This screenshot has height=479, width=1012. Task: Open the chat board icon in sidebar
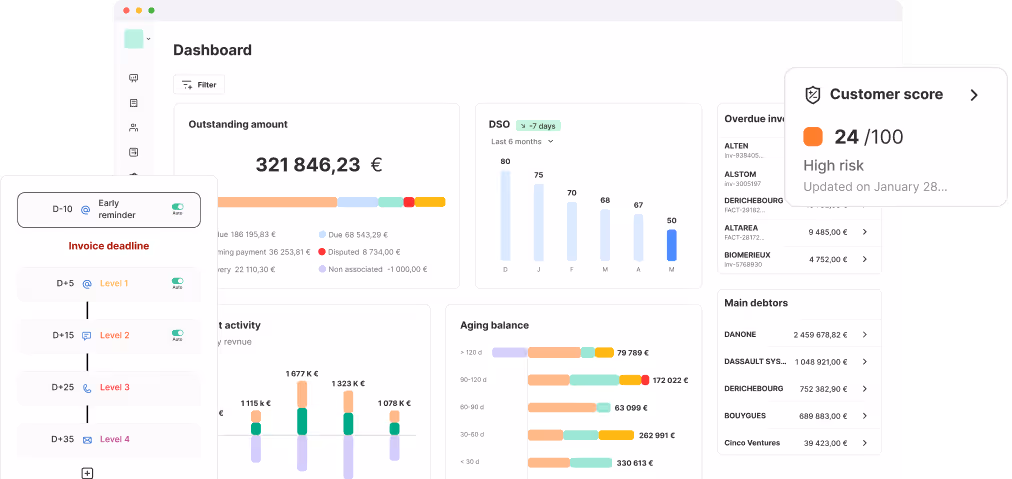pyautogui.click(x=134, y=78)
